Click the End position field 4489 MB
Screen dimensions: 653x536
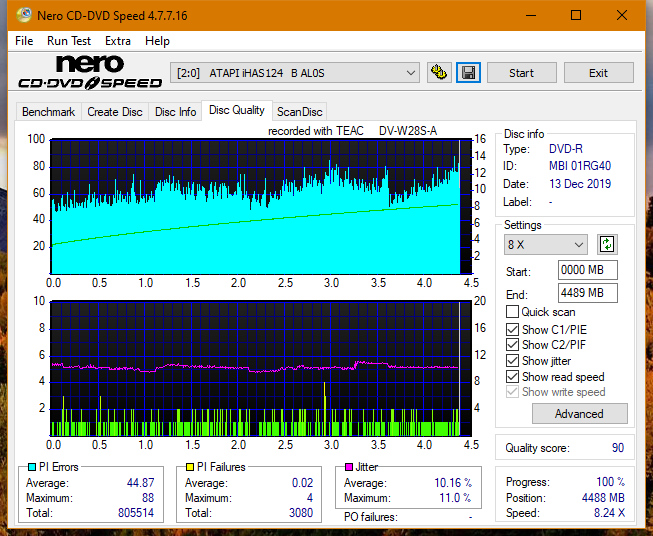coord(588,293)
